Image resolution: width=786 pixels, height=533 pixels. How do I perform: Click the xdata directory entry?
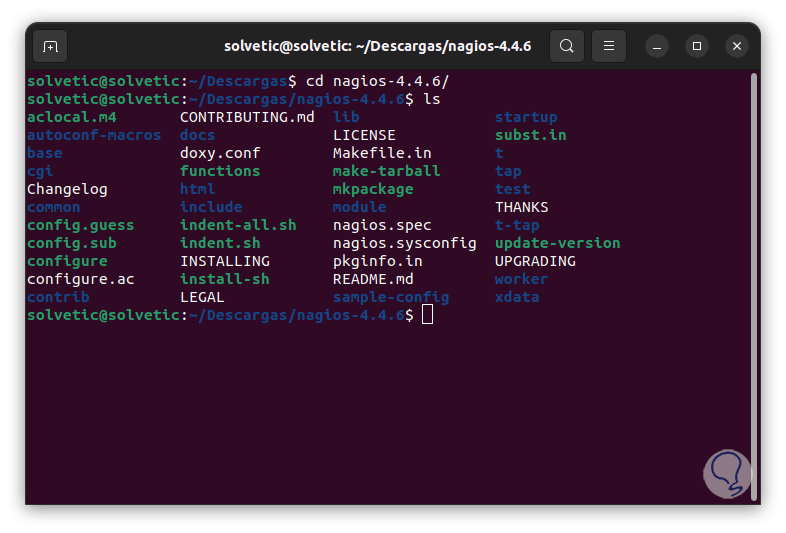click(x=517, y=297)
